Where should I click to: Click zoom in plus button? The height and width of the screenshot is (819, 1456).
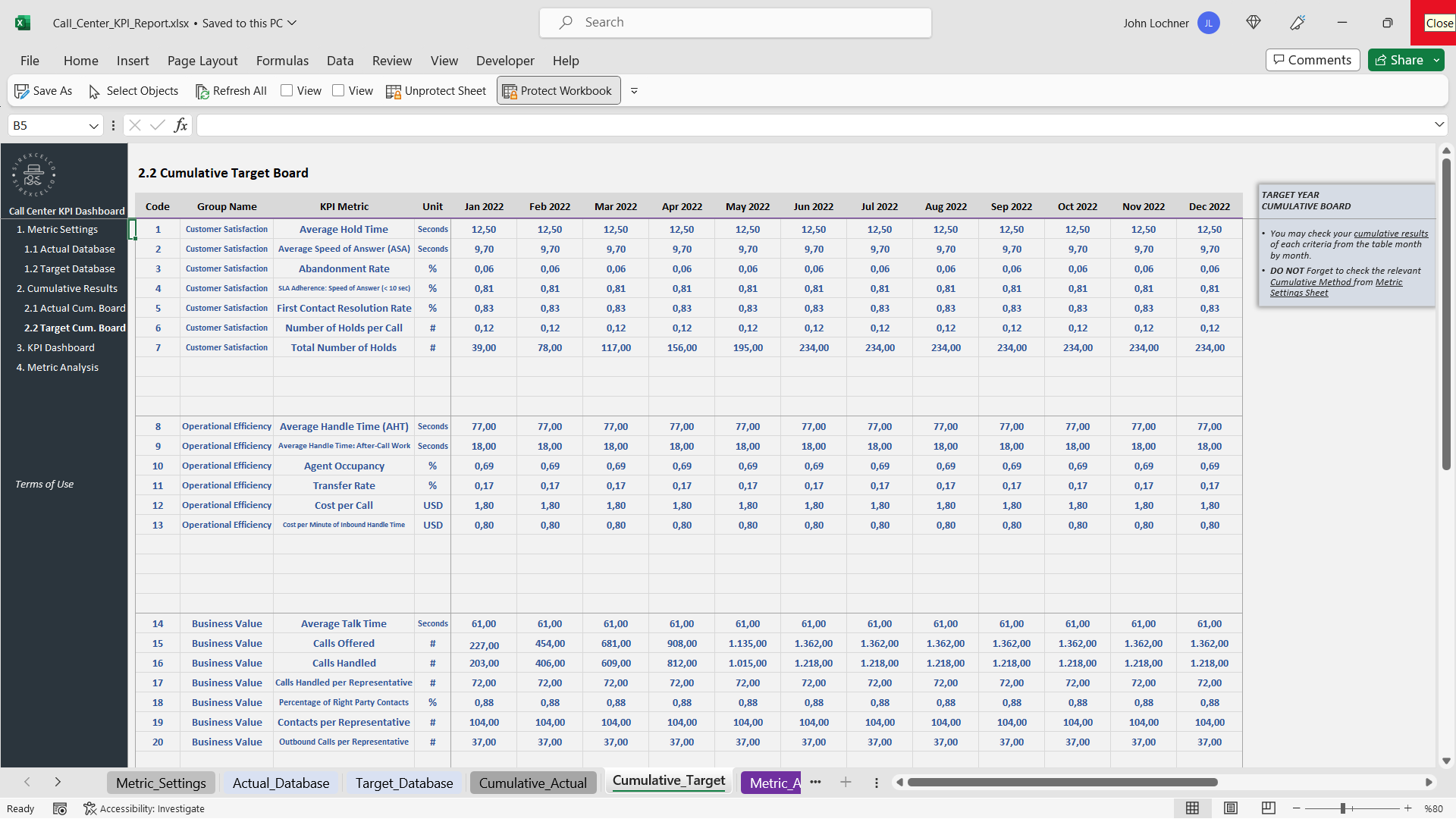pyautogui.click(x=1407, y=808)
